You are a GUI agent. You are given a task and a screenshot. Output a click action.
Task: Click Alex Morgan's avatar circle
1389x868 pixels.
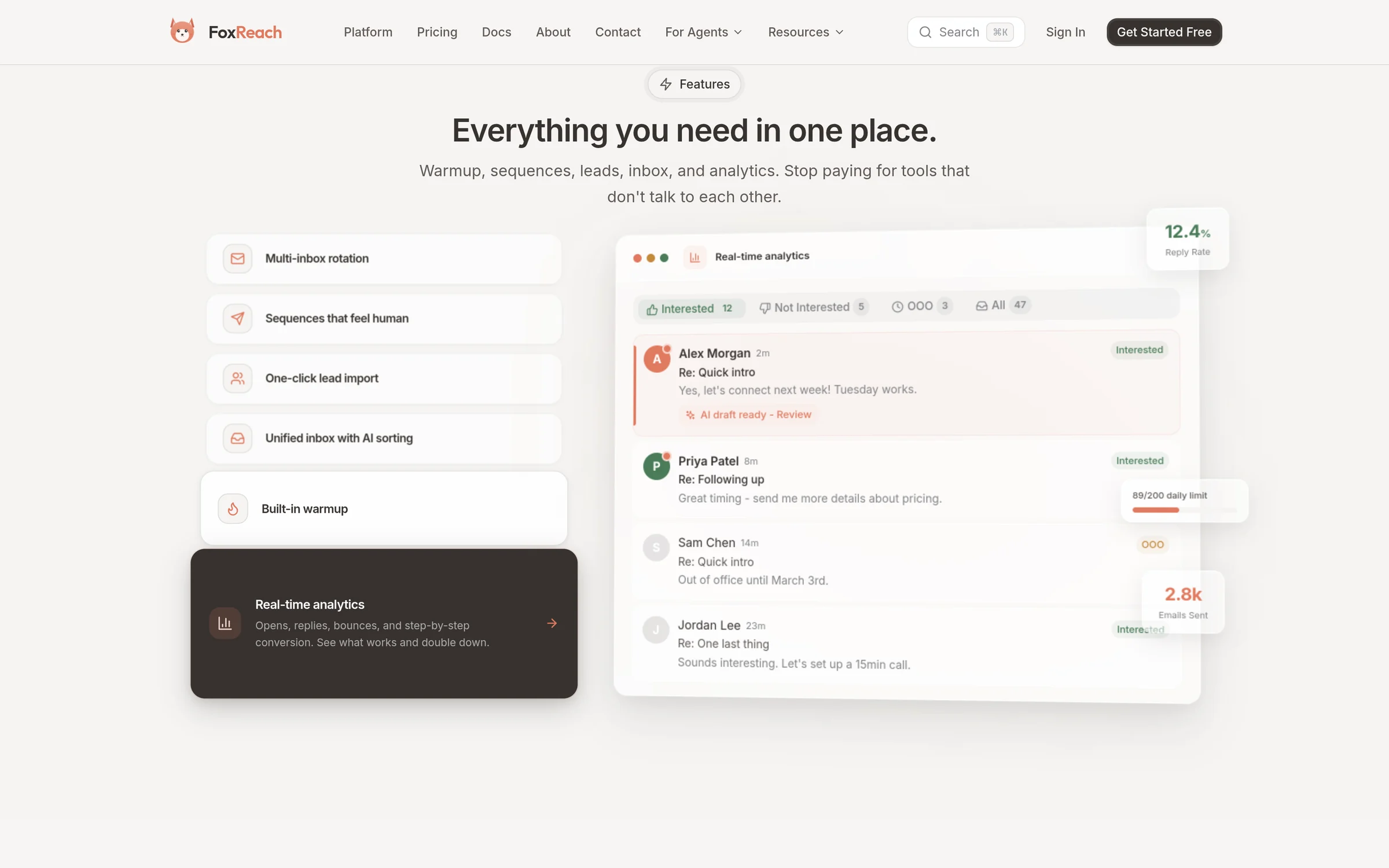(x=657, y=359)
